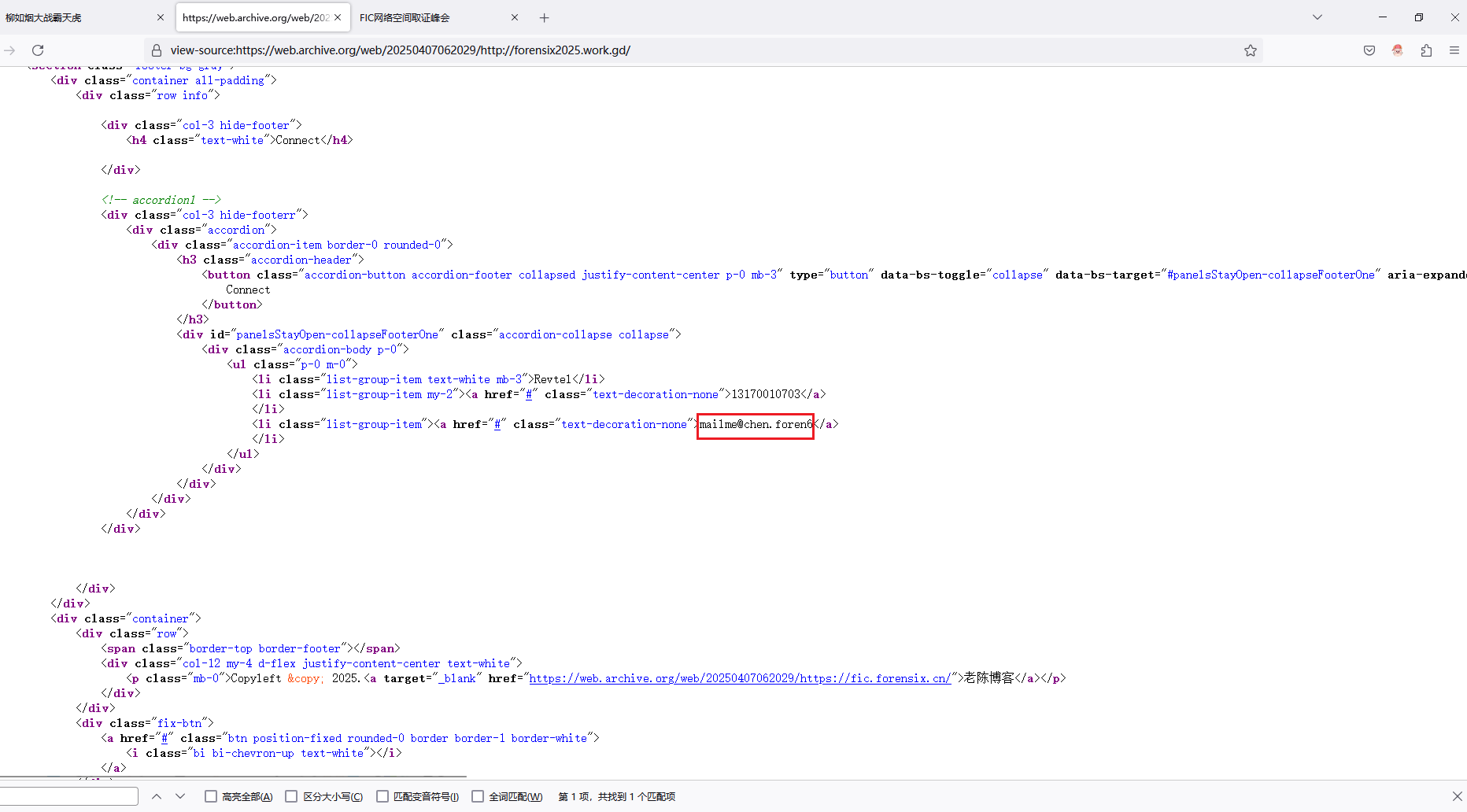Switch to the 柳如烟大战霸天虎 tab
Image resolution: width=1467 pixels, height=812 pixels.
click(79, 17)
